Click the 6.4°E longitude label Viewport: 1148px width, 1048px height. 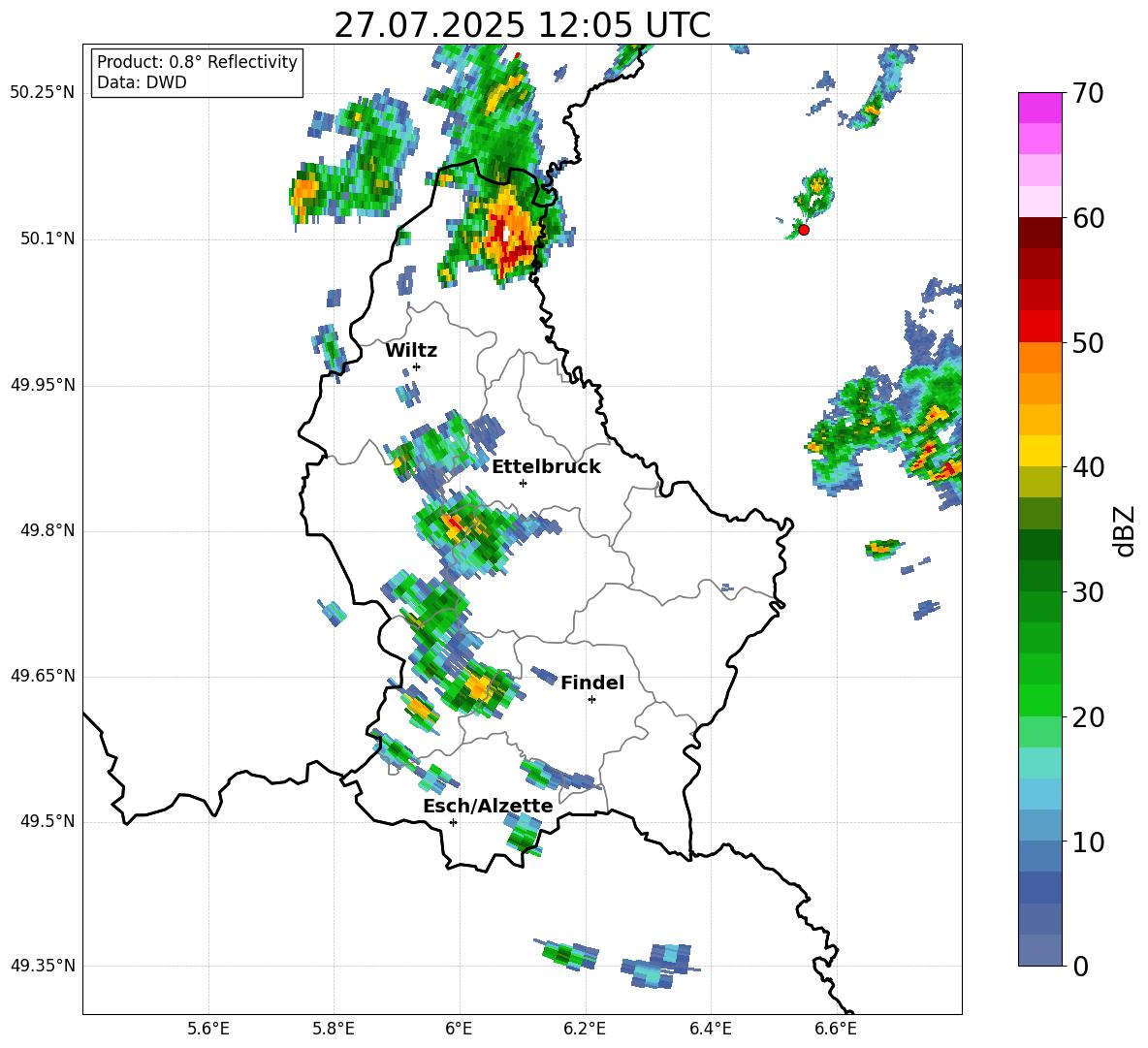click(710, 1029)
